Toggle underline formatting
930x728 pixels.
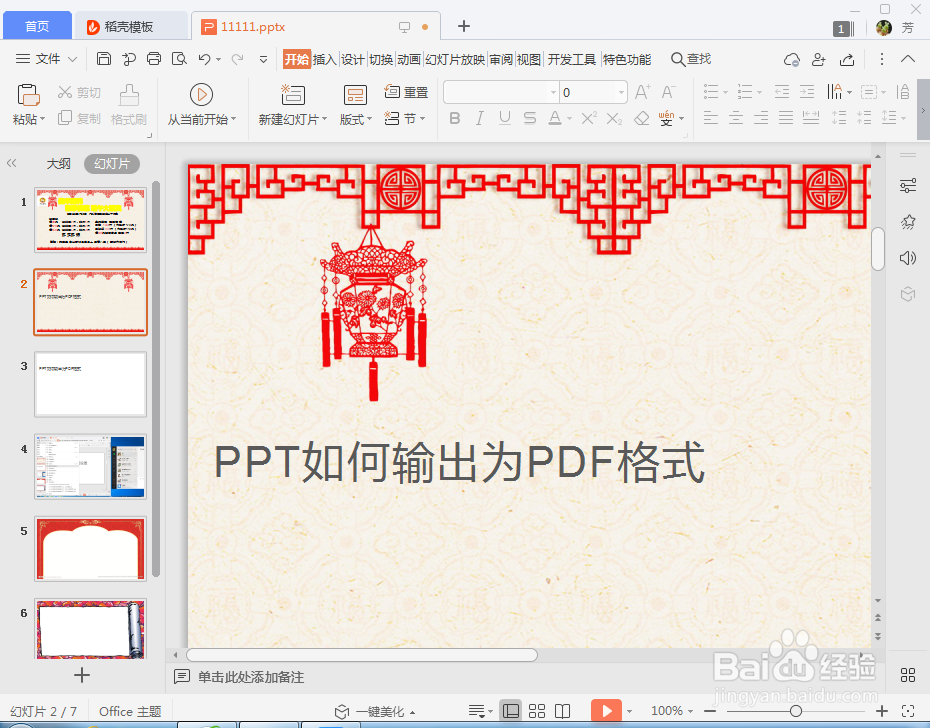[x=505, y=118]
